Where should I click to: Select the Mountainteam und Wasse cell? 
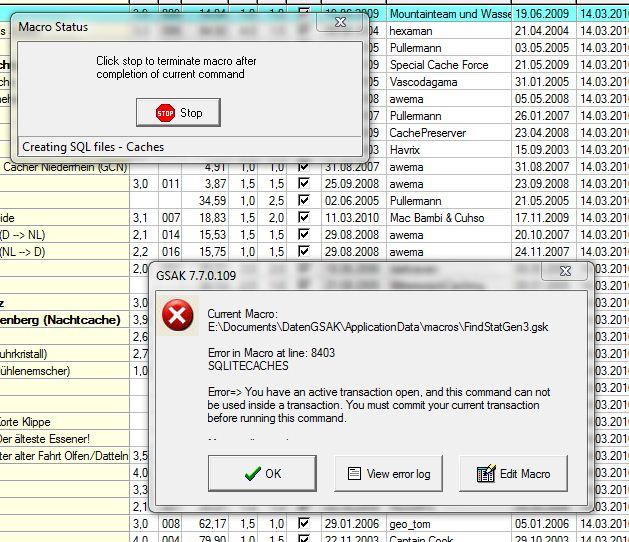[x=449, y=14]
